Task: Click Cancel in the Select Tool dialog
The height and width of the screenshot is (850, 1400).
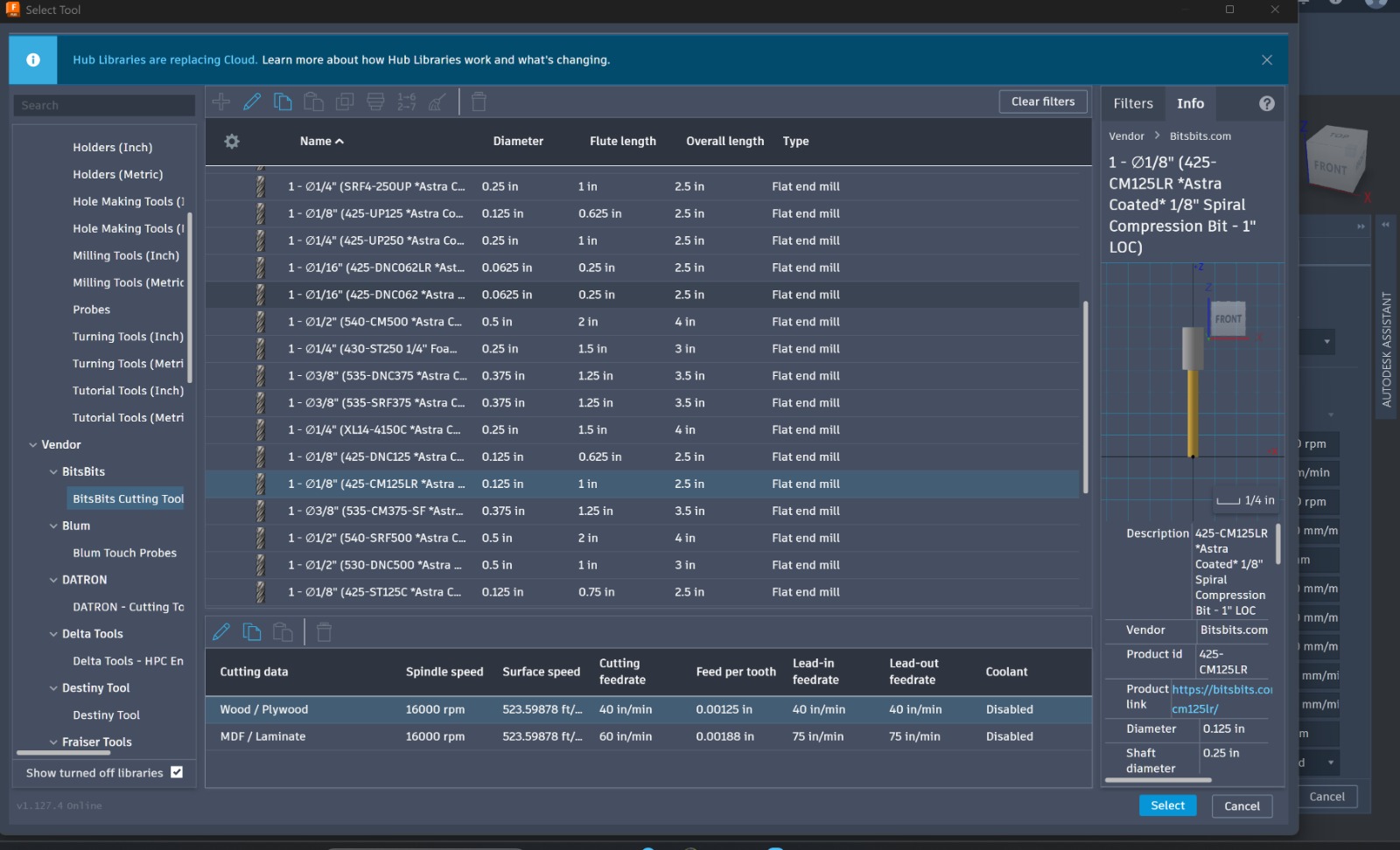Action: tap(1242, 806)
